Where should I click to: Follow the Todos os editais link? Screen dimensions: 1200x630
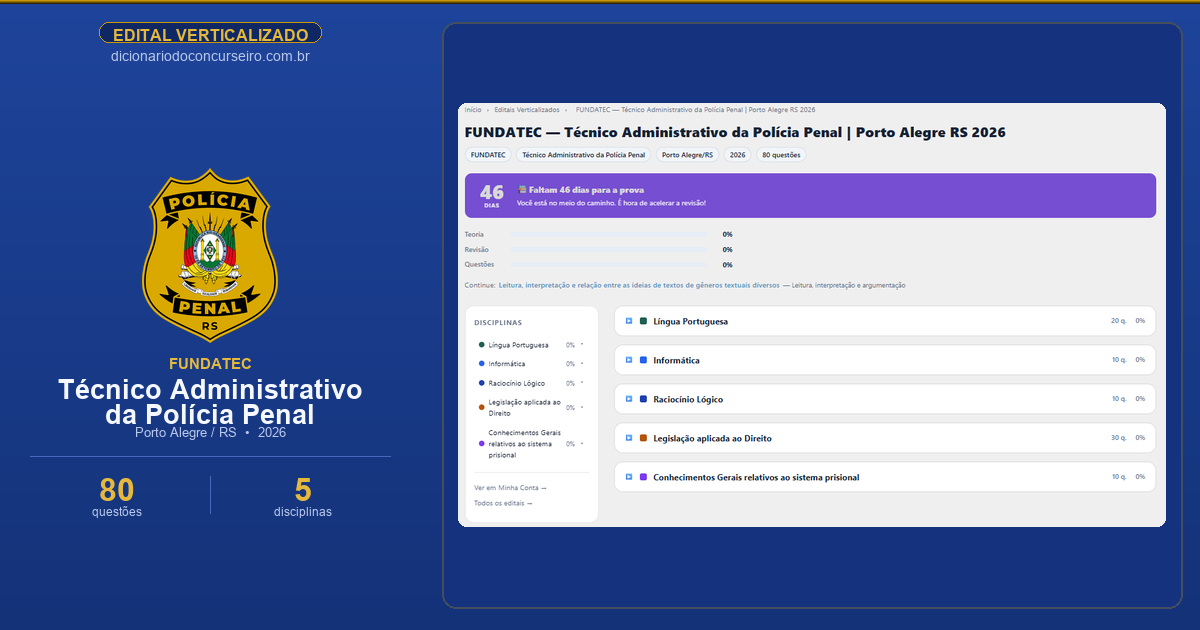click(x=503, y=504)
